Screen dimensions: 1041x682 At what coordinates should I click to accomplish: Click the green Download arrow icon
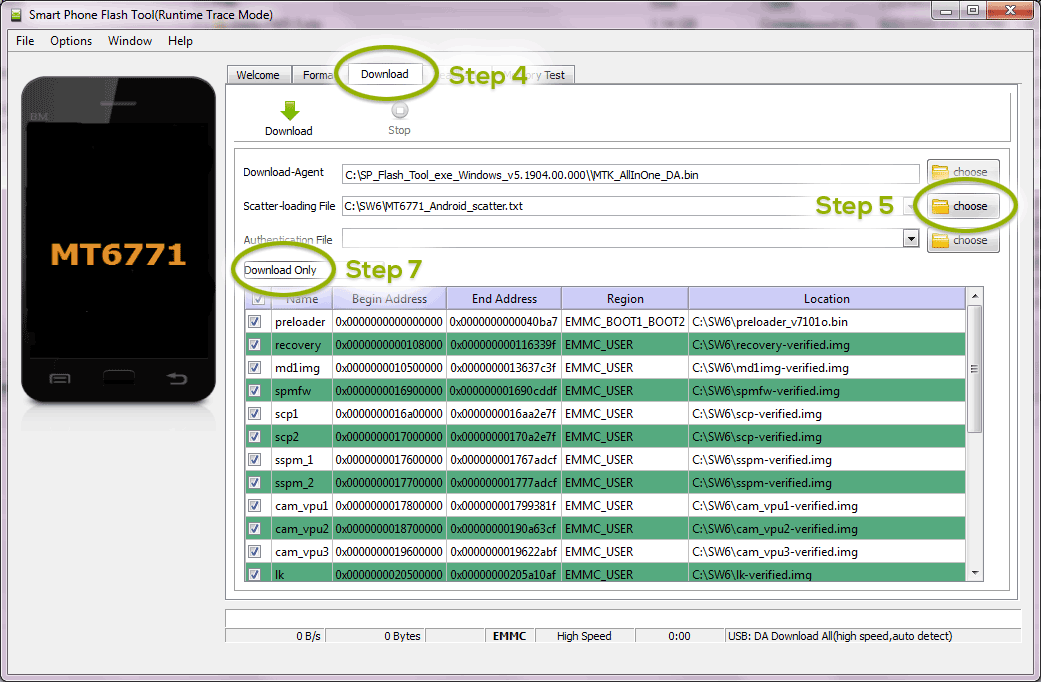[x=289, y=110]
